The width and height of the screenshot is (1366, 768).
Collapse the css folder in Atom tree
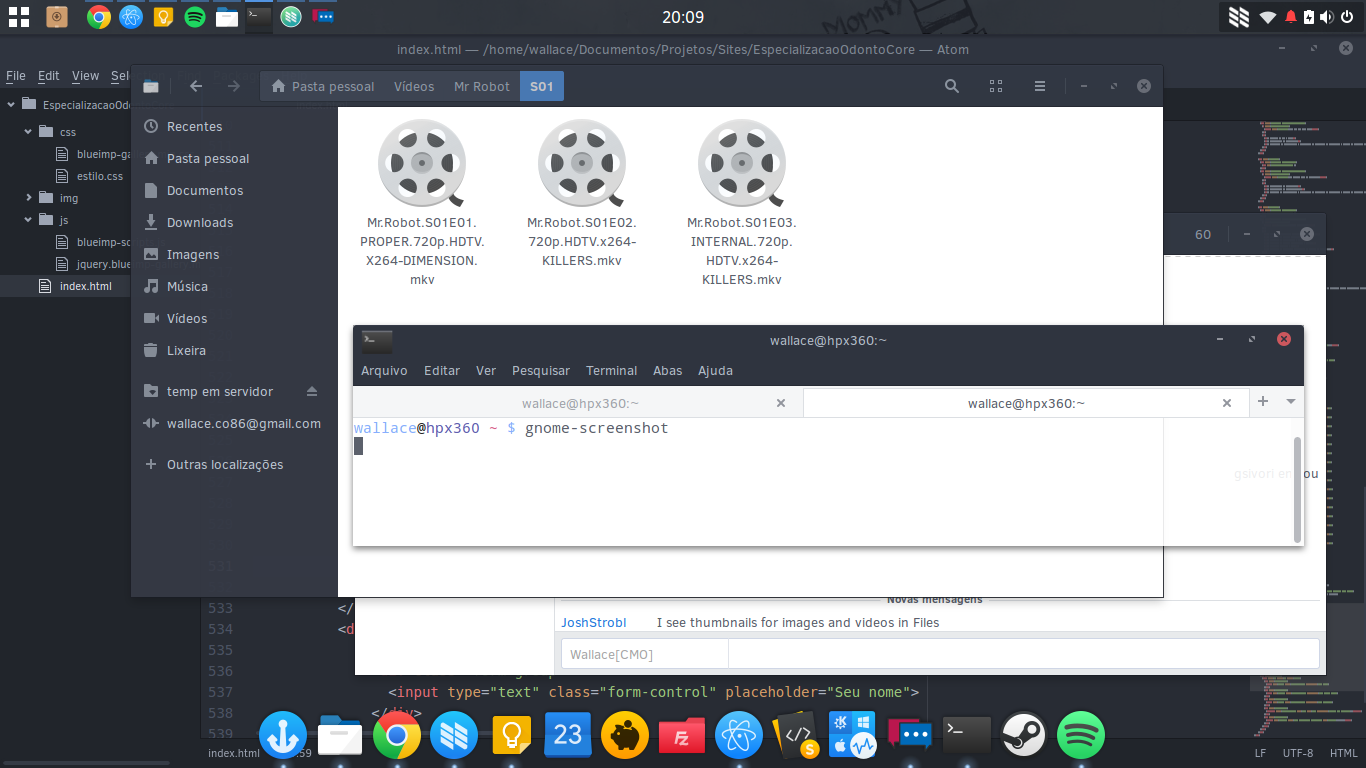pos(30,131)
